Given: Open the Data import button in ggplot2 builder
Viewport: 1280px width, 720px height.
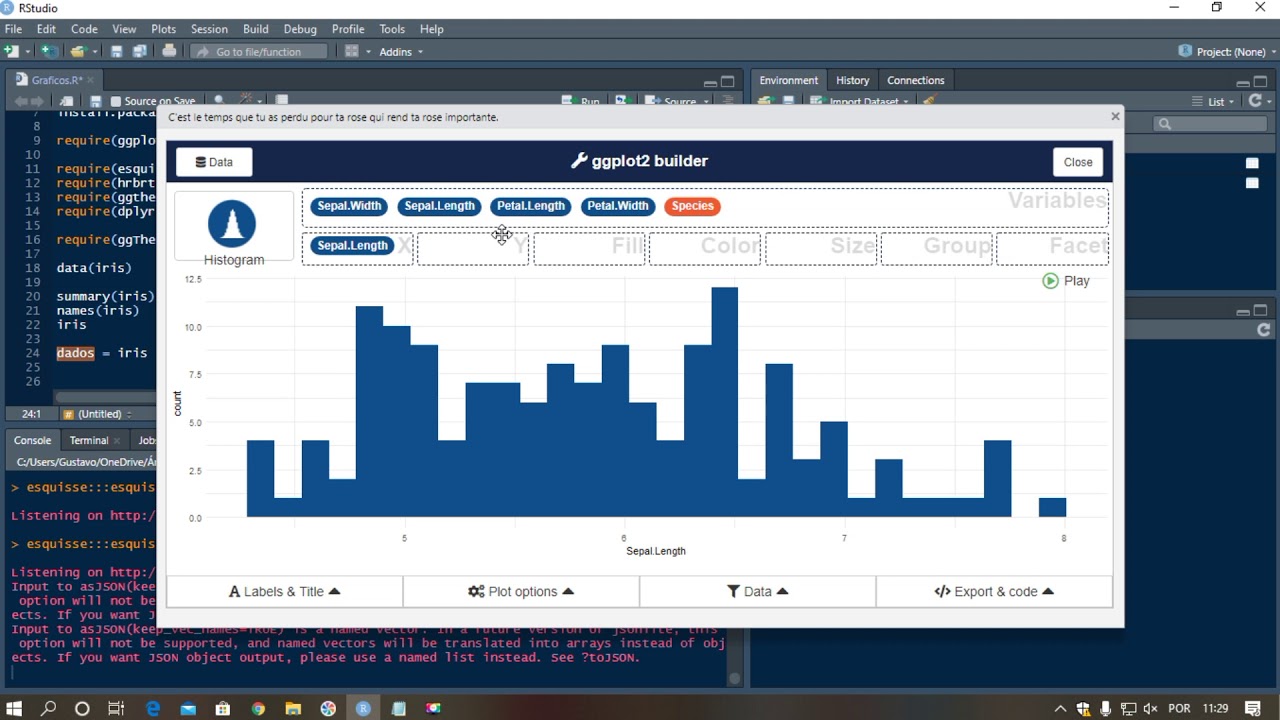Looking at the screenshot, I should pyautogui.click(x=214, y=162).
